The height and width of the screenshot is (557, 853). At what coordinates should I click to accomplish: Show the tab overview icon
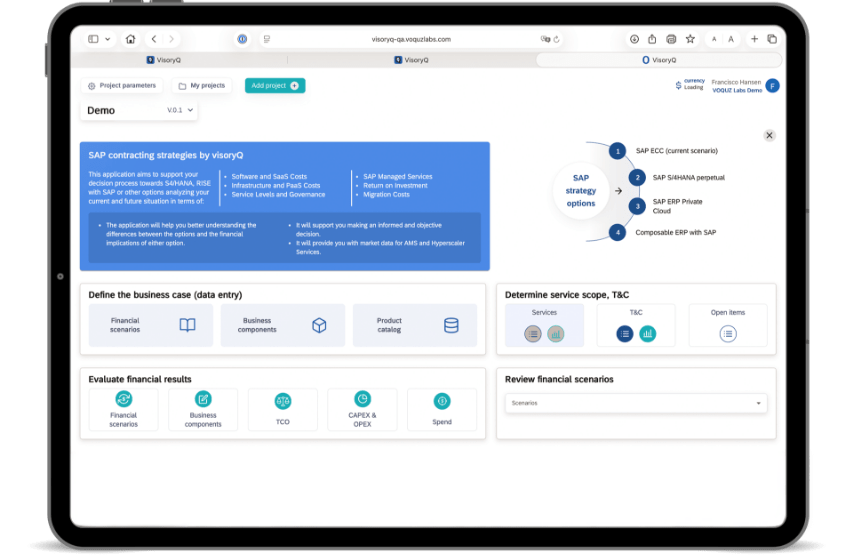[772, 39]
